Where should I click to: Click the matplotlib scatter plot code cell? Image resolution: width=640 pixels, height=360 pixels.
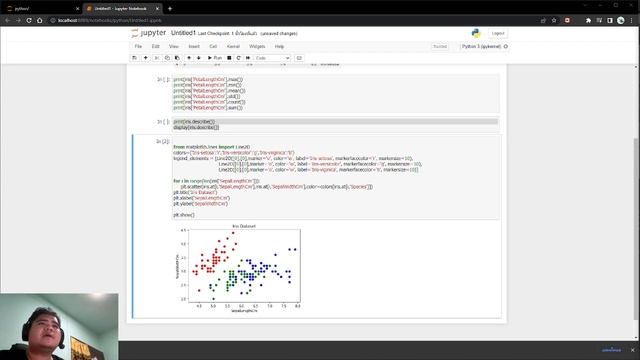(336, 178)
